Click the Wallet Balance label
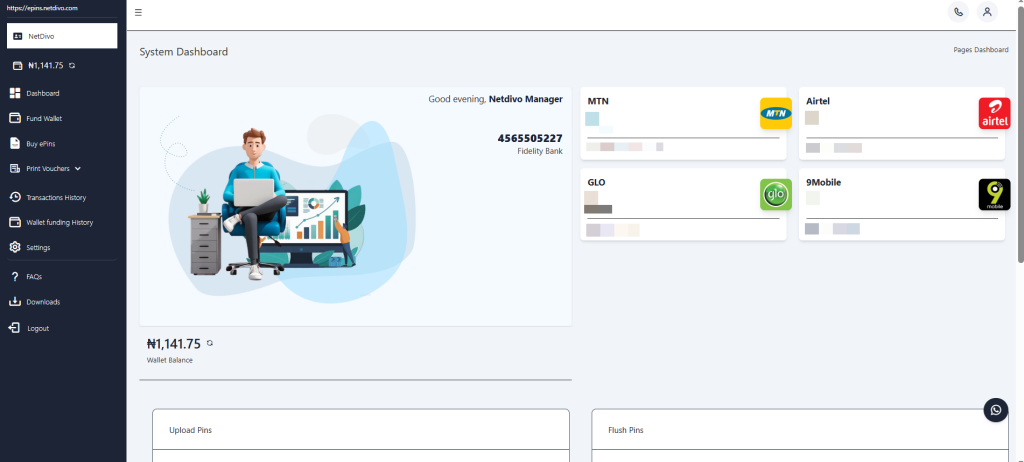This screenshot has width=1024, height=462. click(x=170, y=360)
